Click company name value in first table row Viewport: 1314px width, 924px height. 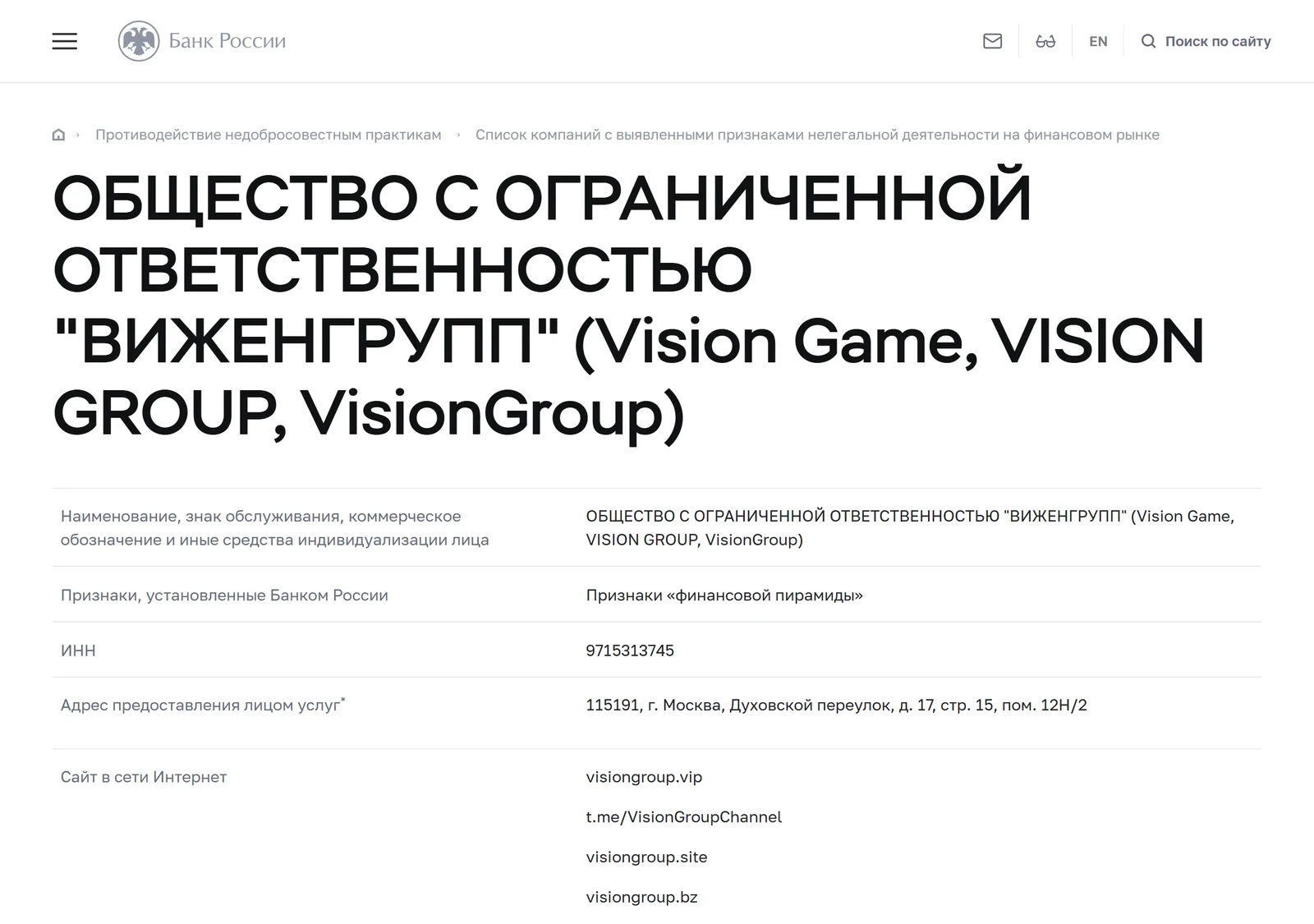tap(910, 528)
